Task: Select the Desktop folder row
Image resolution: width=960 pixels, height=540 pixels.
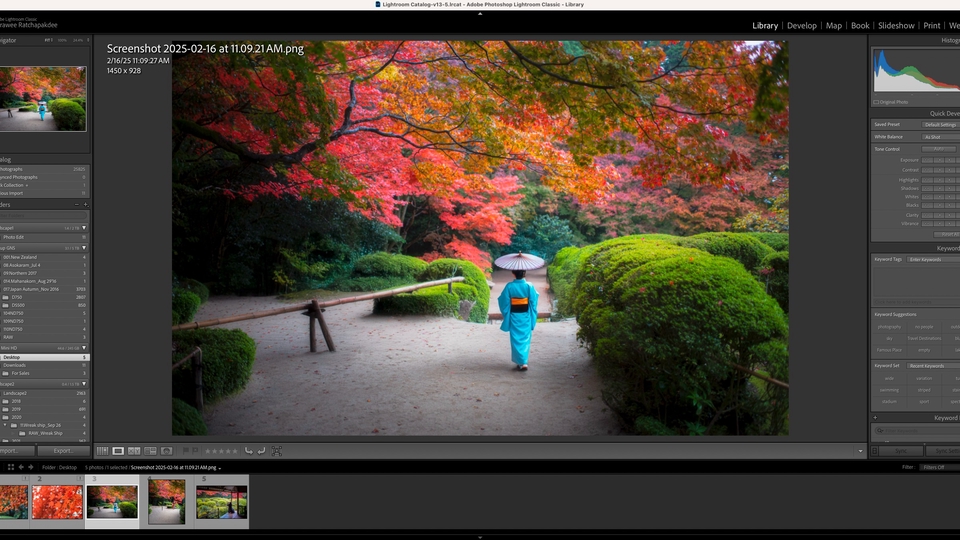Action: coord(44,357)
